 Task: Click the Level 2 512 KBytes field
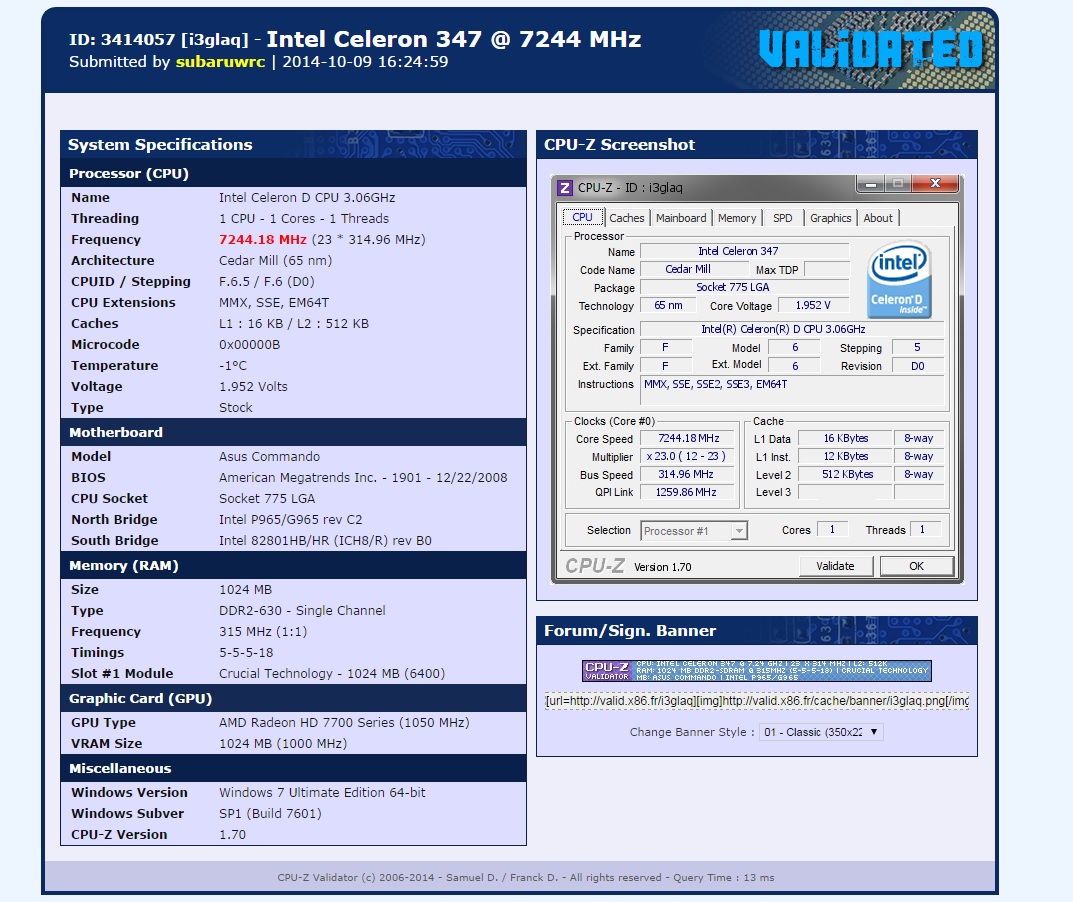coord(846,474)
